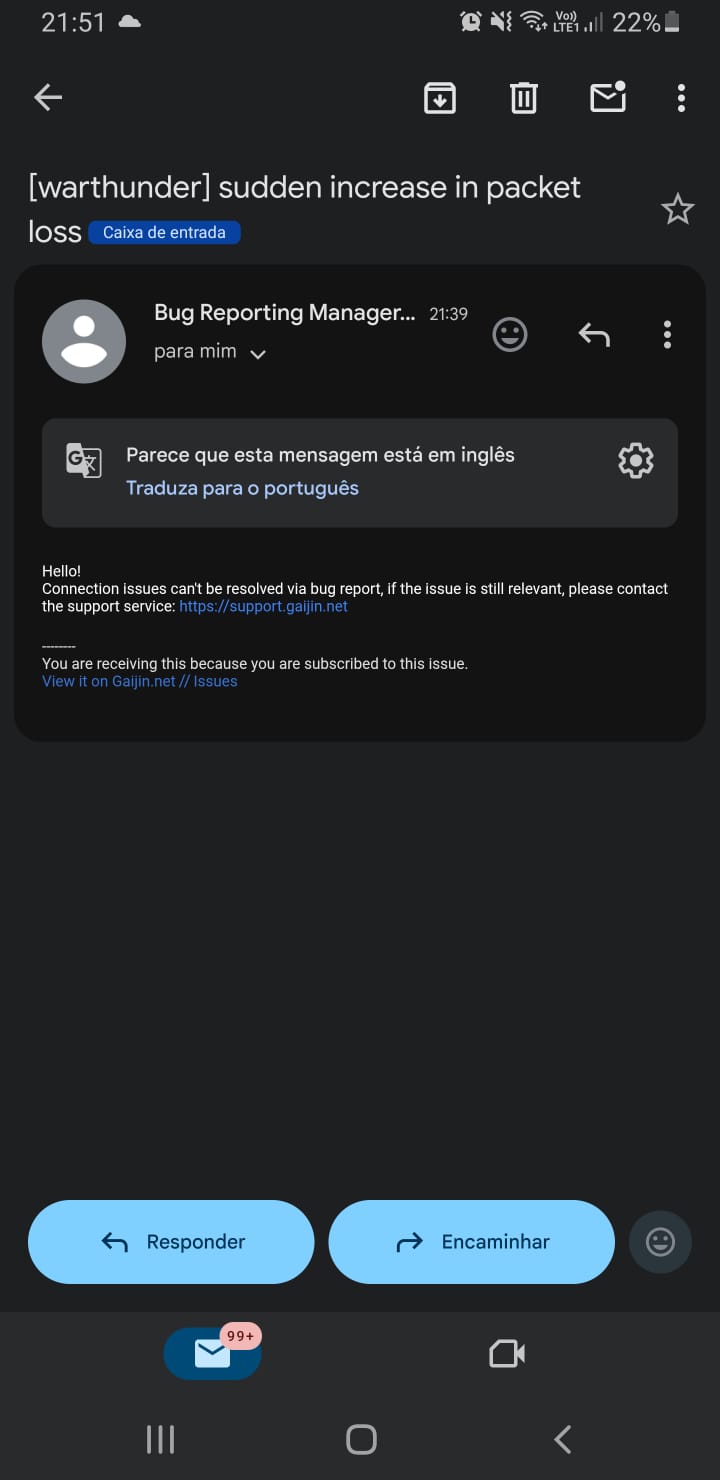This screenshot has height=1480, width=720.
Task: Add emoji reaction next to sender name
Action: click(510, 334)
